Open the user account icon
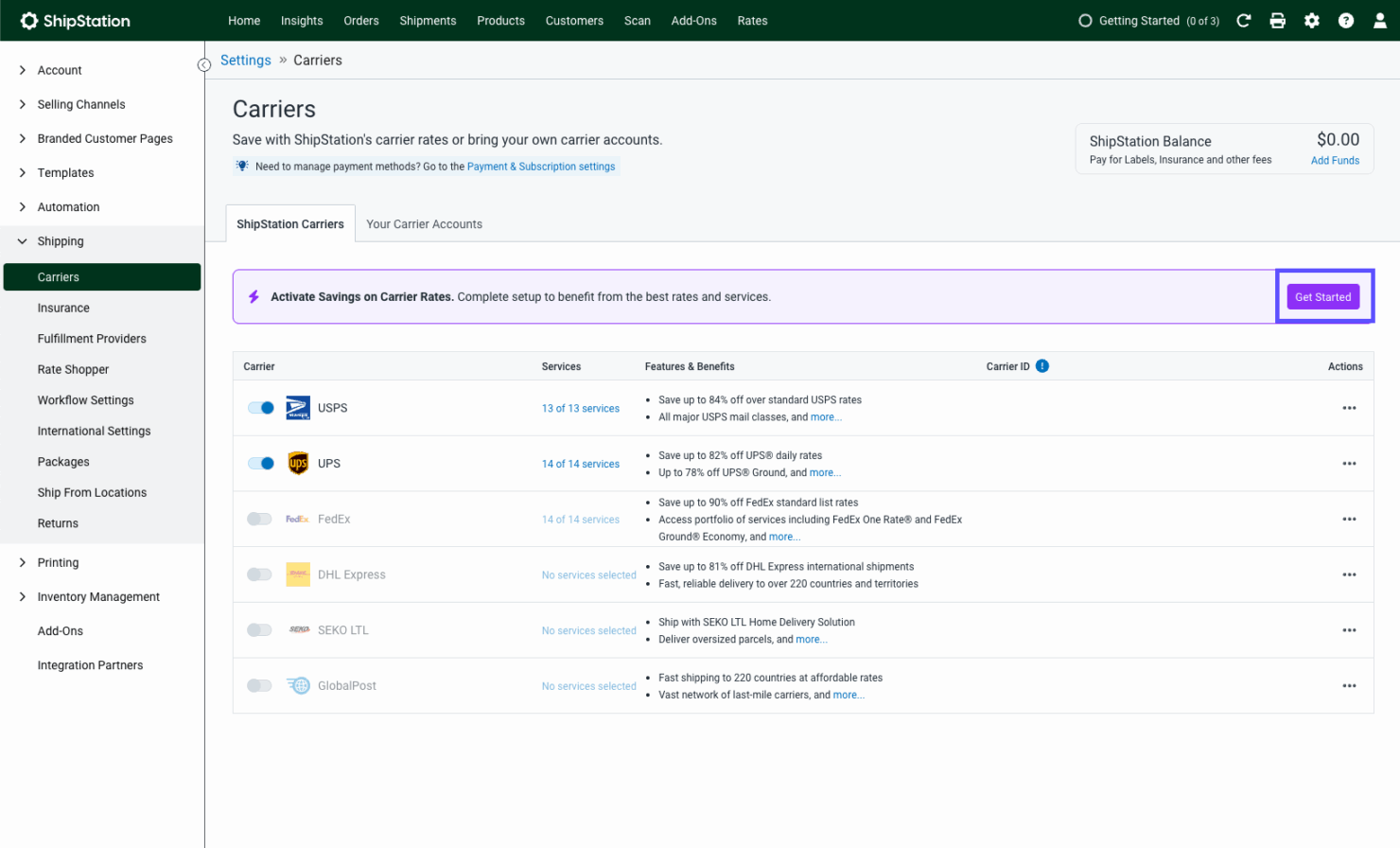Viewport: 1400px width, 848px height. 1380,20
